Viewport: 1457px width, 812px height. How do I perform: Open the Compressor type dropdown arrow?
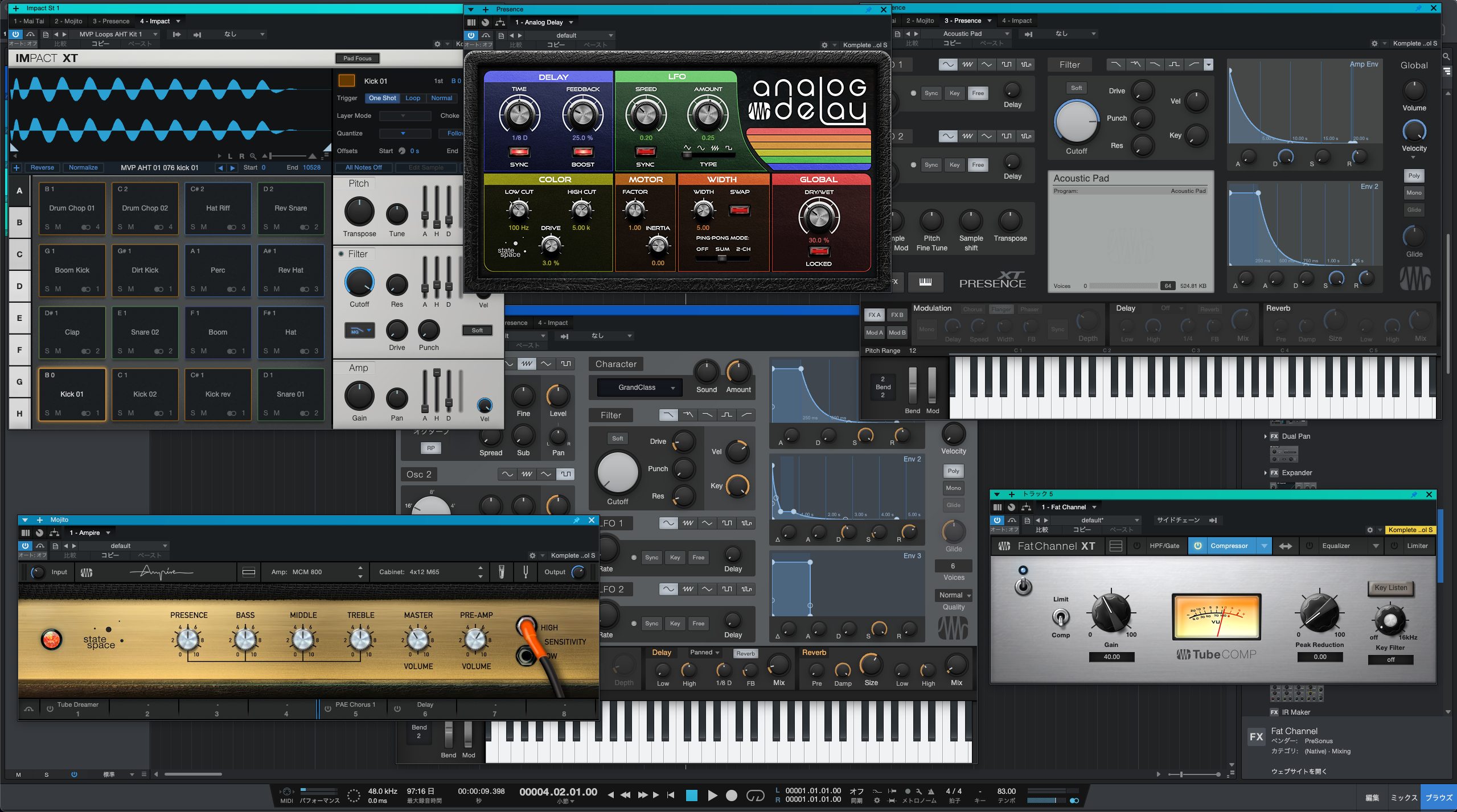[1264, 546]
